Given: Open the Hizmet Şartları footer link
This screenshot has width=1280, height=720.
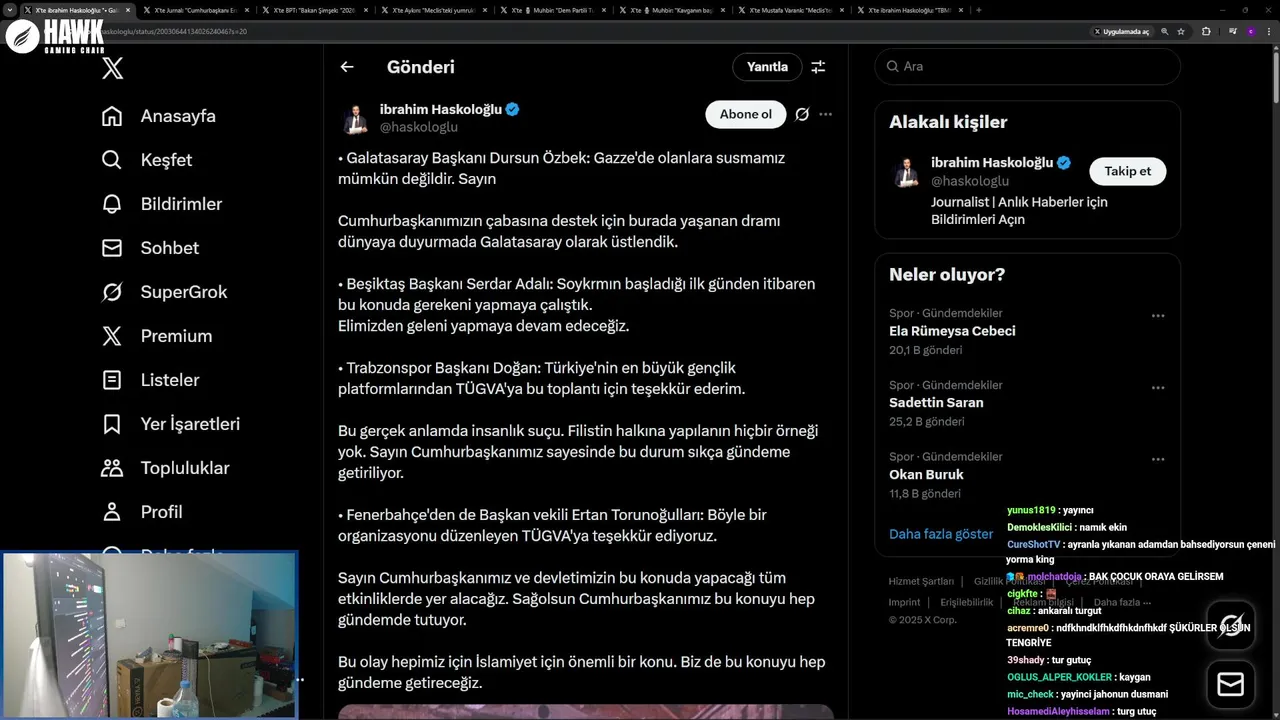Looking at the screenshot, I should coord(921,581).
